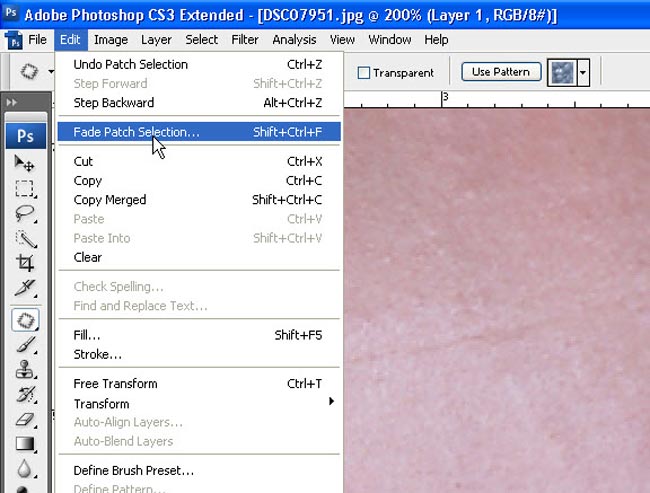Image resolution: width=650 pixels, height=493 pixels.
Task: Open the Analysis menu
Action: (x=294, y=40)
